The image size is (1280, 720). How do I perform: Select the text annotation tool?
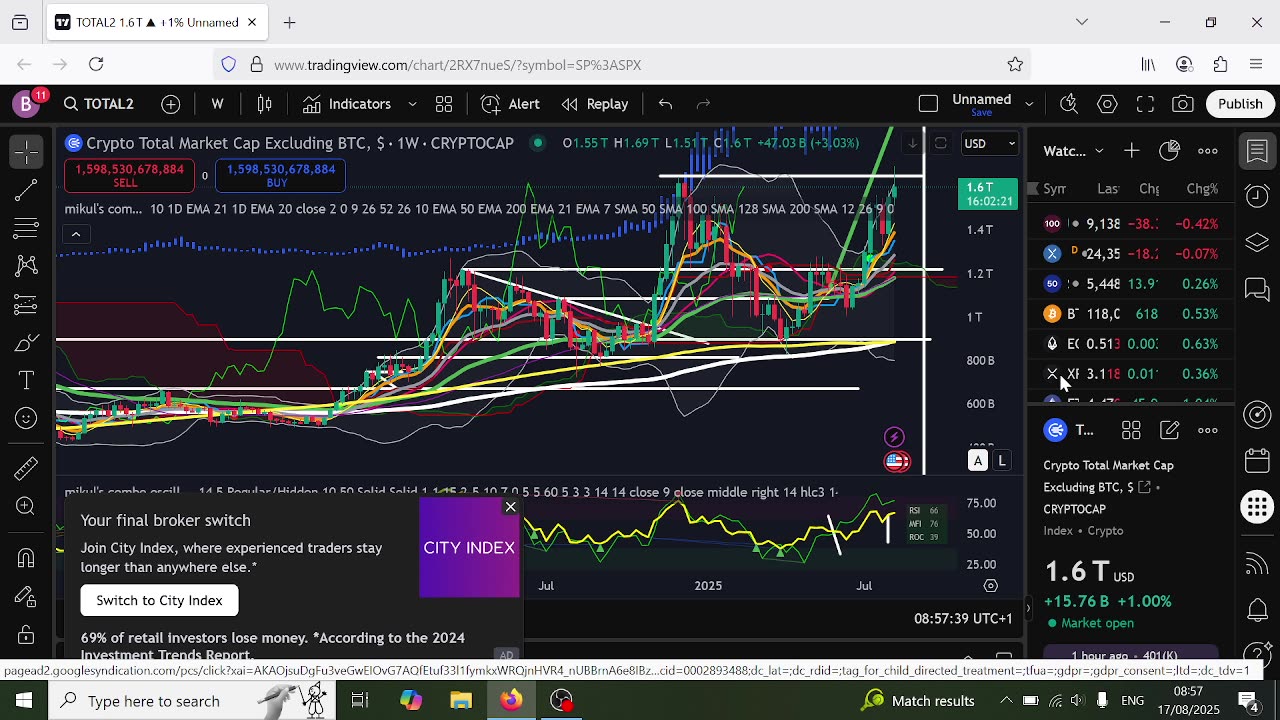27,381
